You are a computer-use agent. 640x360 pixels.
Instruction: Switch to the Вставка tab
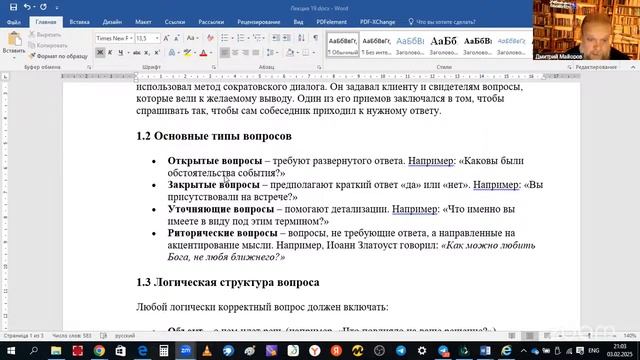click(x=79, y=22)
